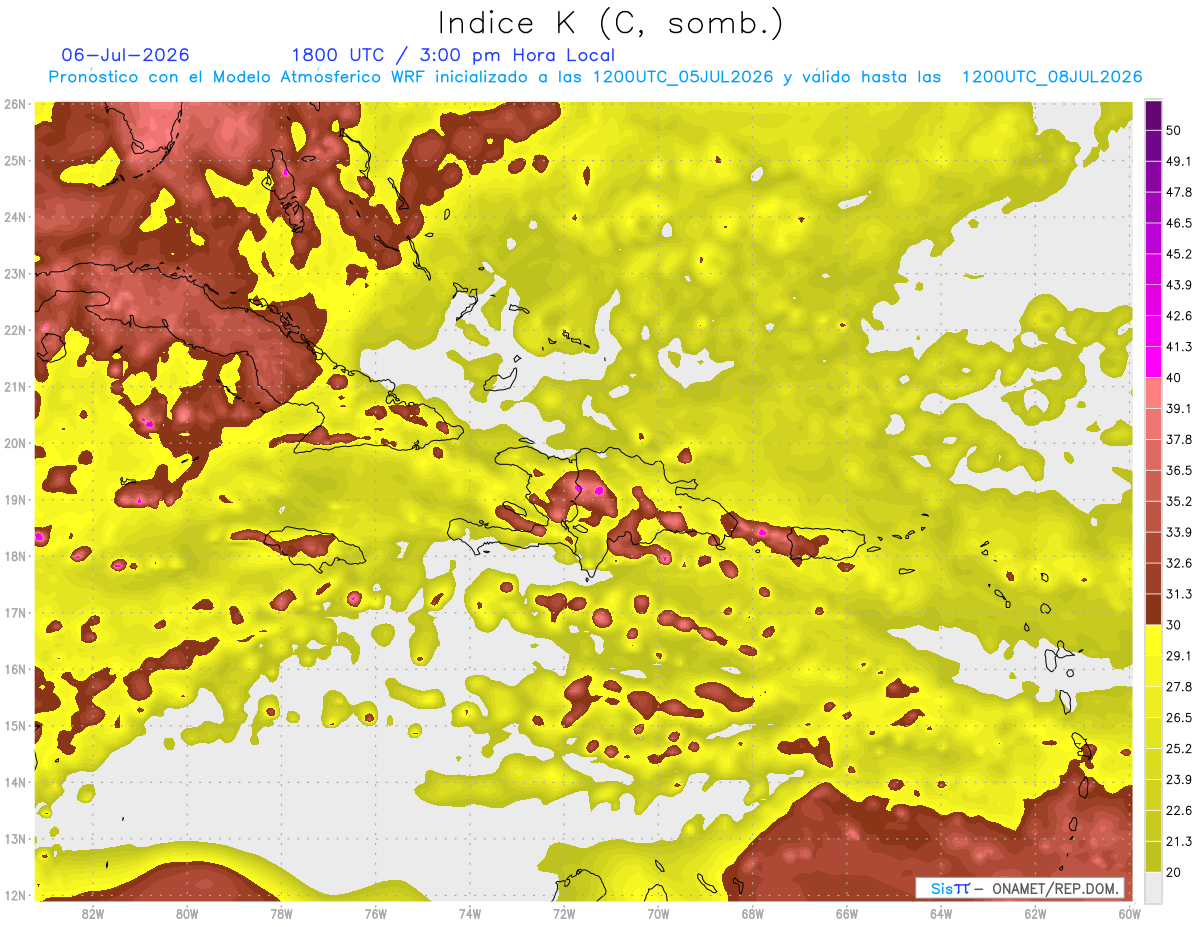Click longitude label "82W"
This screenshot has height=927, width=1200.
pyautogui.click(x=93, y=913)
